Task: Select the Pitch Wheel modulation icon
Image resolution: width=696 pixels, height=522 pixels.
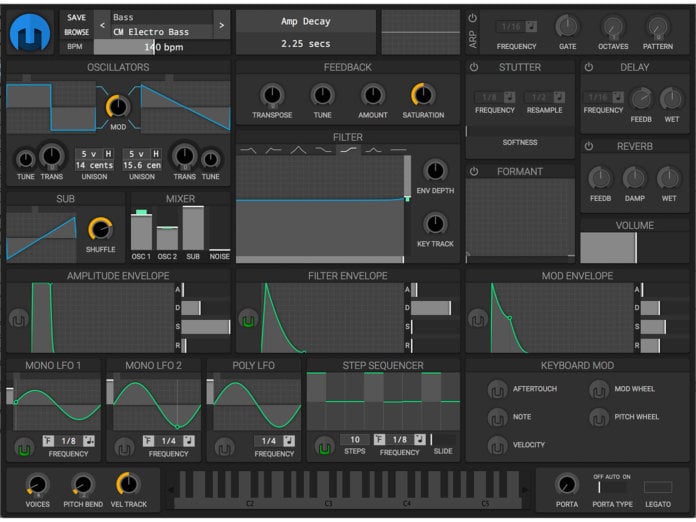Action: point(598,417)
